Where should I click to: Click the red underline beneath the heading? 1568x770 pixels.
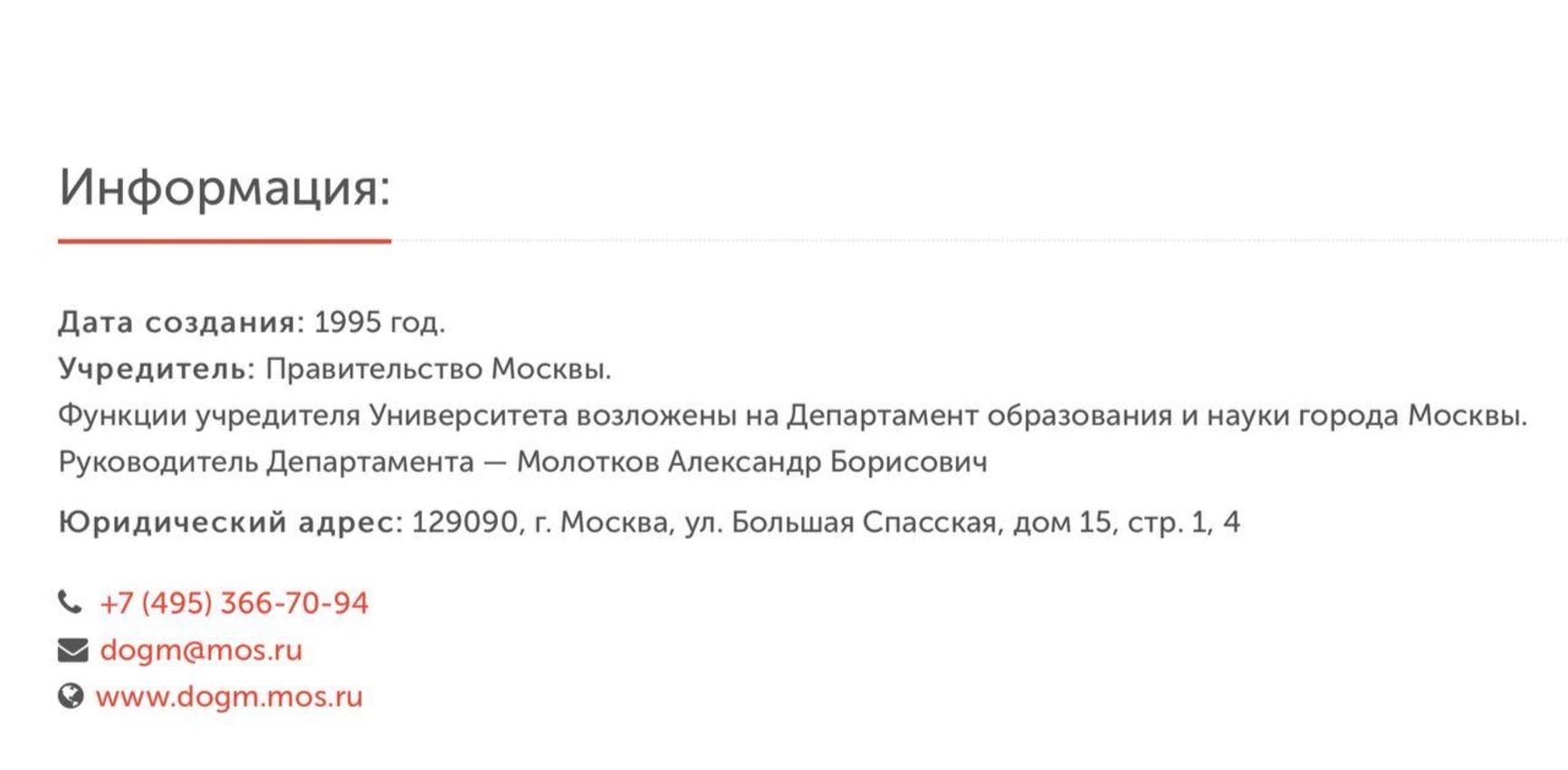[x=224, y=242]
